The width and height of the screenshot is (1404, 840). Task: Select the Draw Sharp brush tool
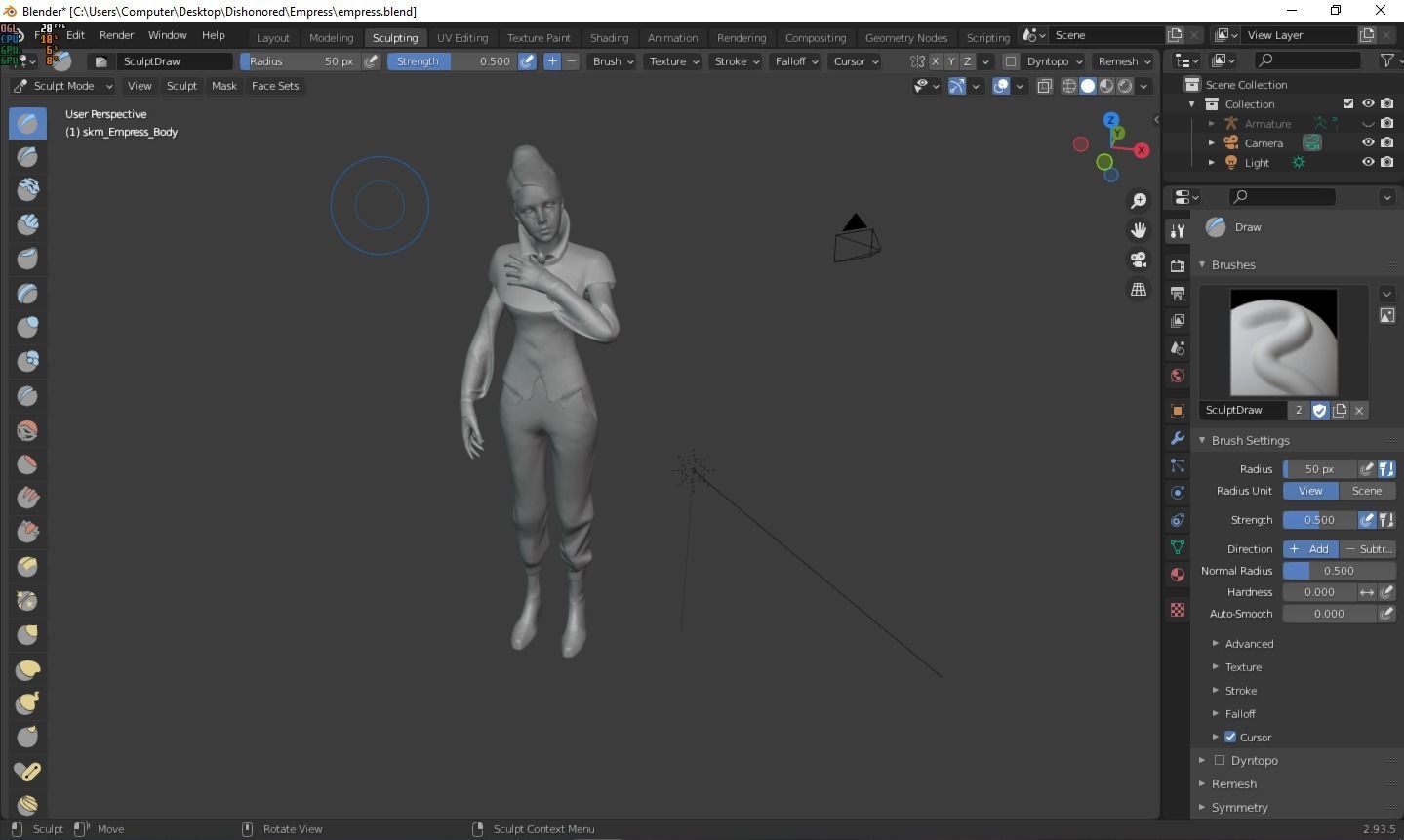27,156
